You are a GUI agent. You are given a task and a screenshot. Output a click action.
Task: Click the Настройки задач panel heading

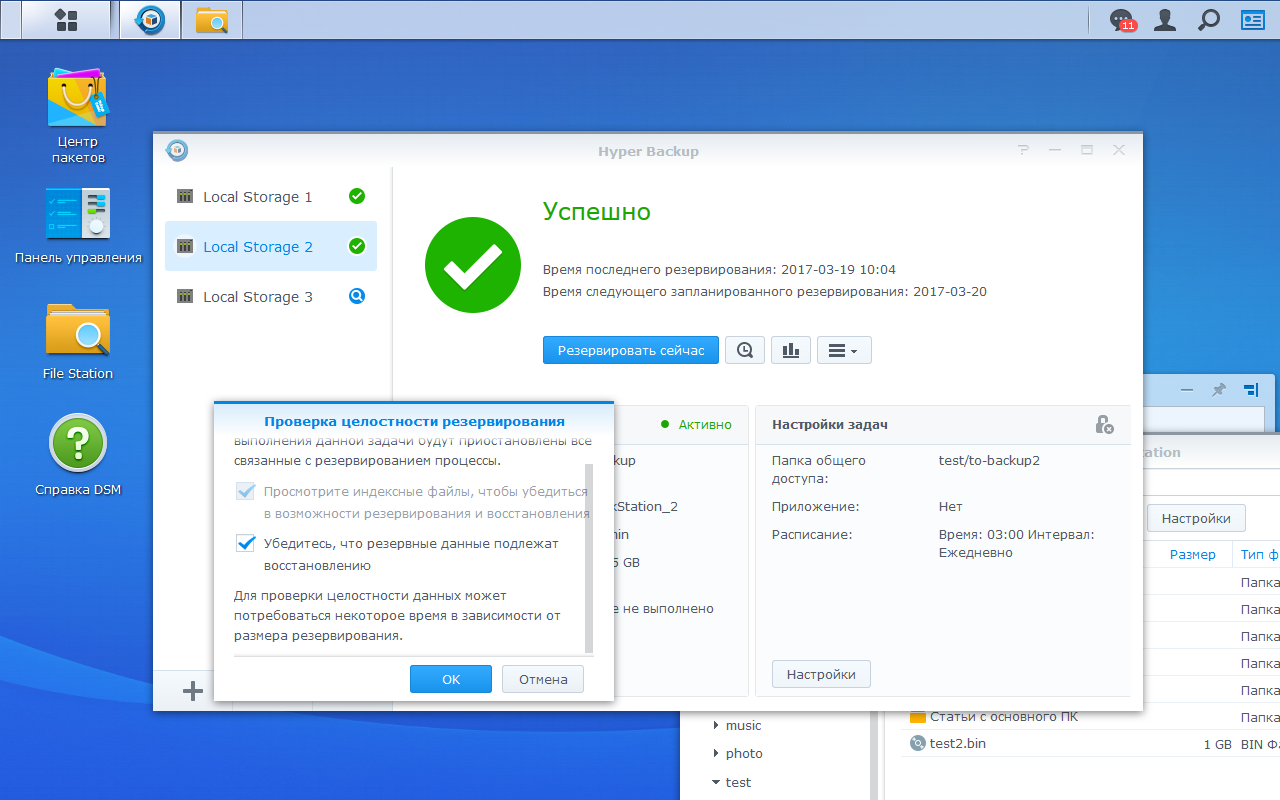(830, 425)
